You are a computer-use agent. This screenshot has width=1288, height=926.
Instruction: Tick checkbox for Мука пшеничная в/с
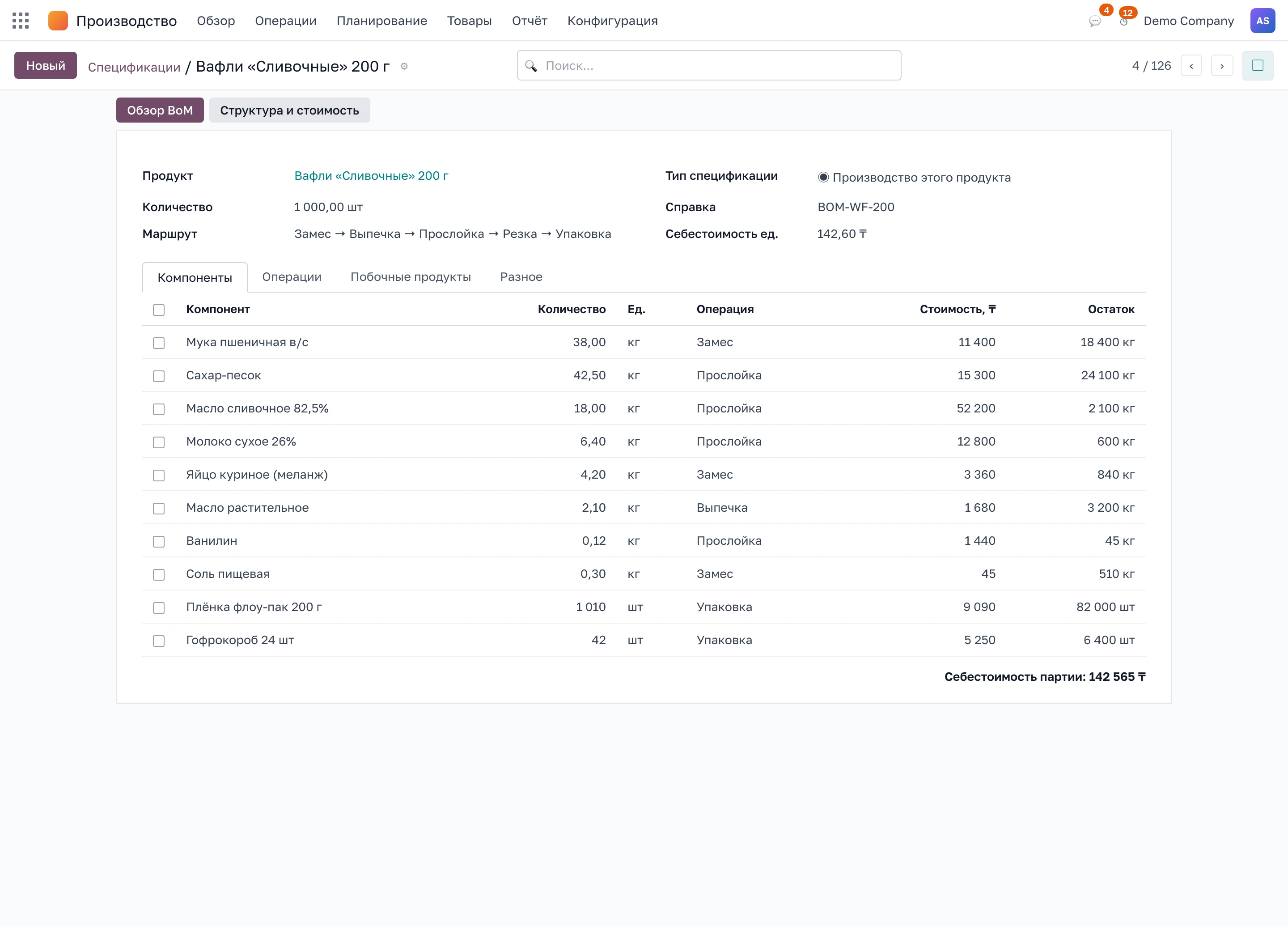pos(158,343)
